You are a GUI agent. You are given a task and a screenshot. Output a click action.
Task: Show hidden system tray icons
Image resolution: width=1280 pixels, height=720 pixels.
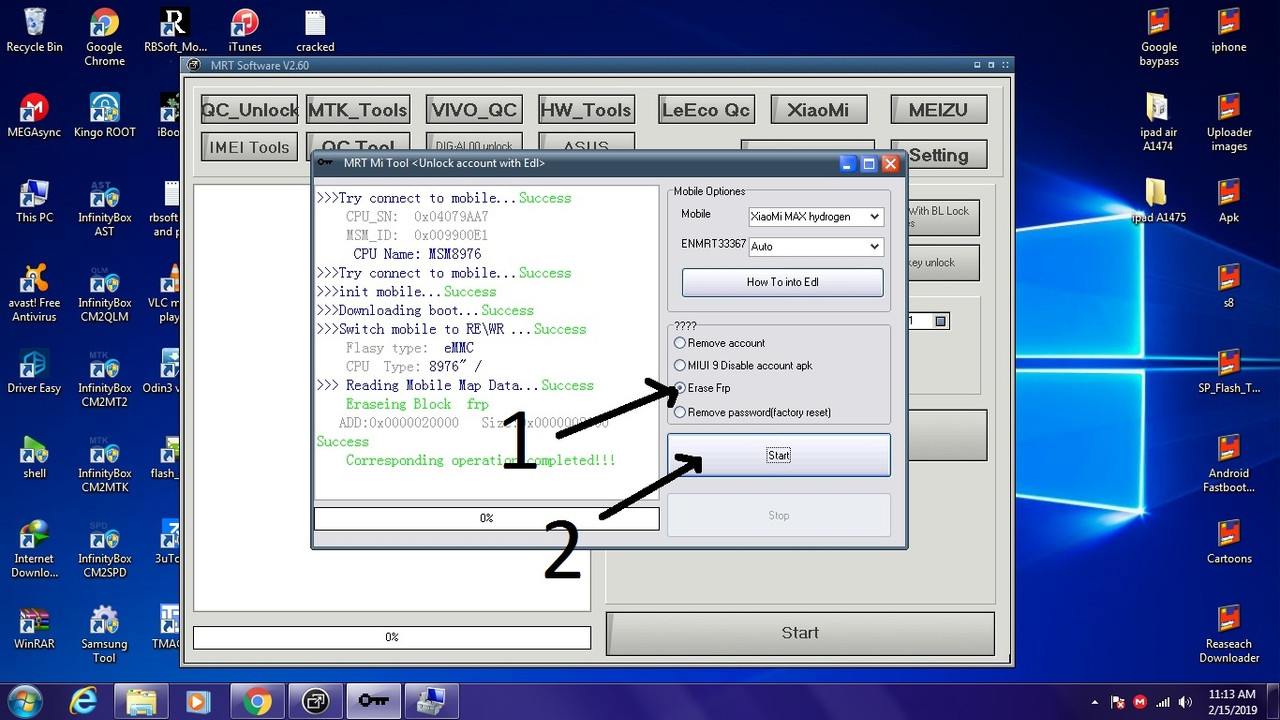point(1095,702)
